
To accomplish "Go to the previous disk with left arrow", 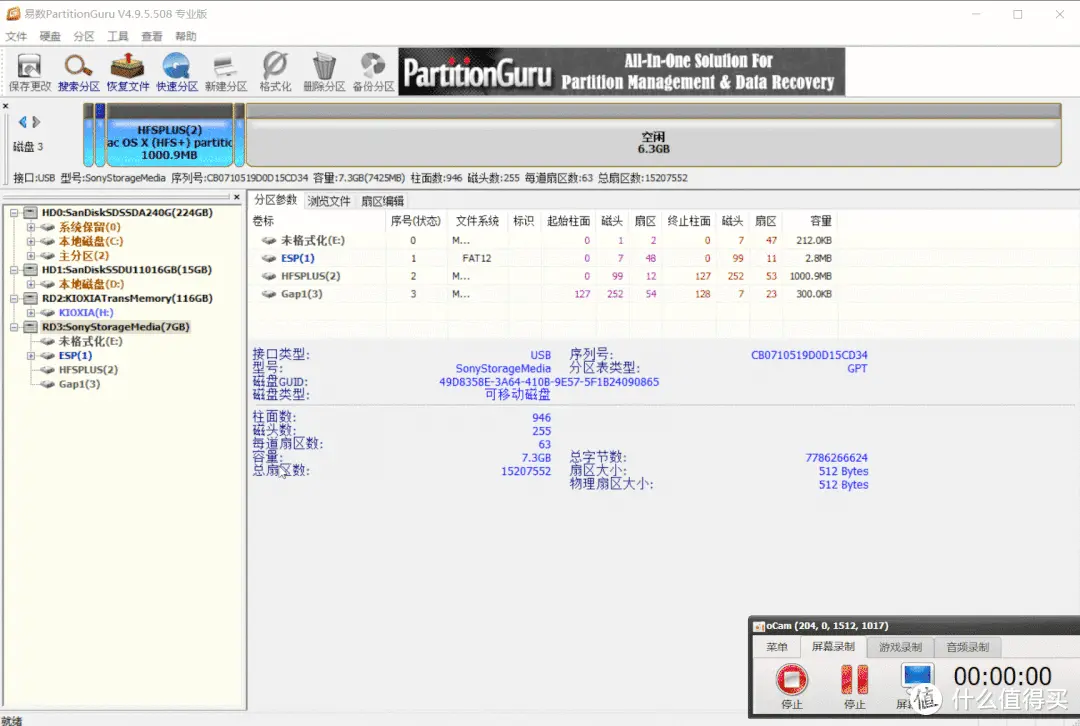I will 23,122.
